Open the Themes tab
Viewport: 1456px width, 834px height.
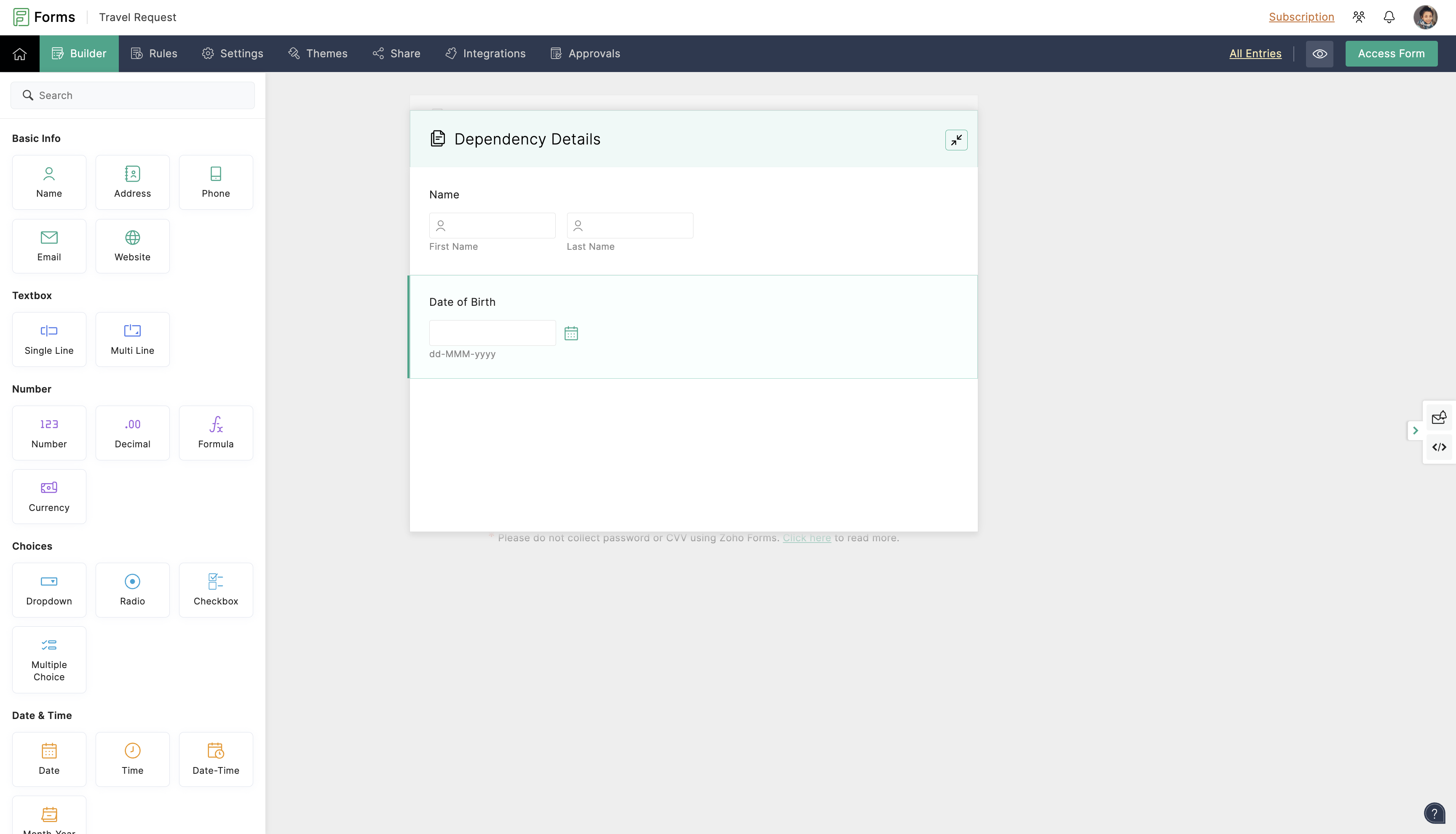click(x=318, y=54)
